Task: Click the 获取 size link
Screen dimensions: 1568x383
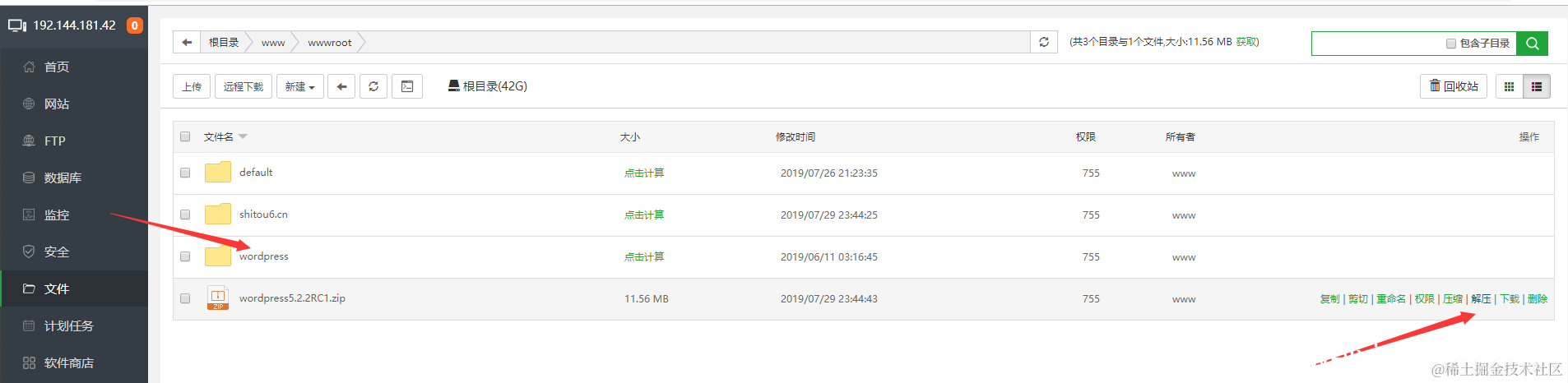Action: tap(1247, 42)
